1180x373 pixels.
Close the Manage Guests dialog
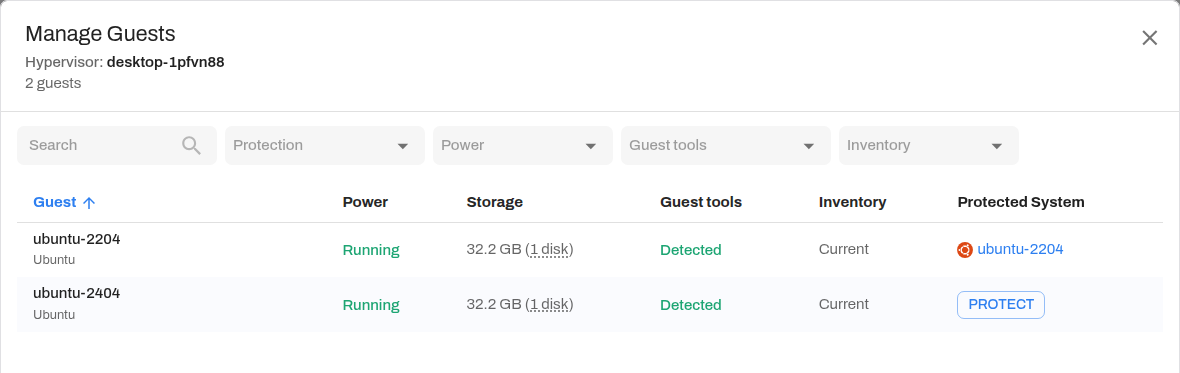[x=1149, y=38]
